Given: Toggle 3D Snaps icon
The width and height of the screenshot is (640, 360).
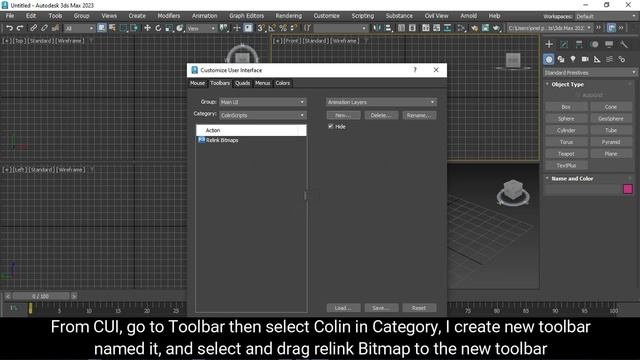Looking at the screenshot, I should 261,28.
